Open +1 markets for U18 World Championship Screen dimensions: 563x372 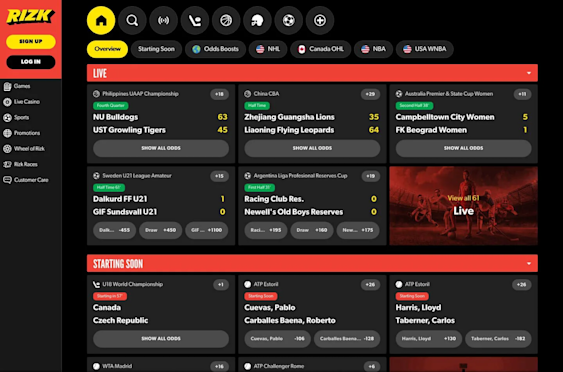[x=221, y=285]
